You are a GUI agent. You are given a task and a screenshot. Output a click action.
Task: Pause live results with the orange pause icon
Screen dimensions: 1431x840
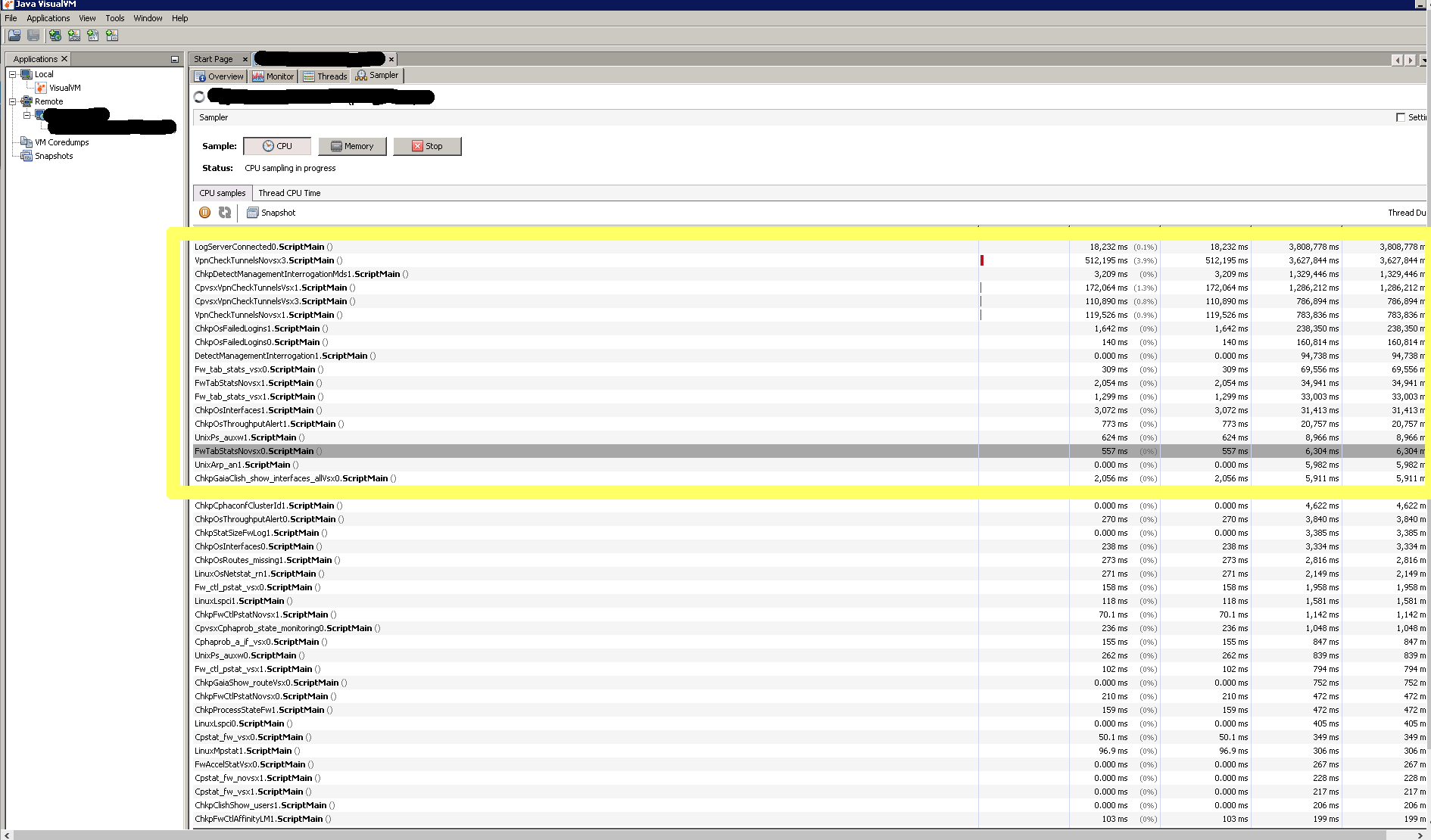point(204,213)
